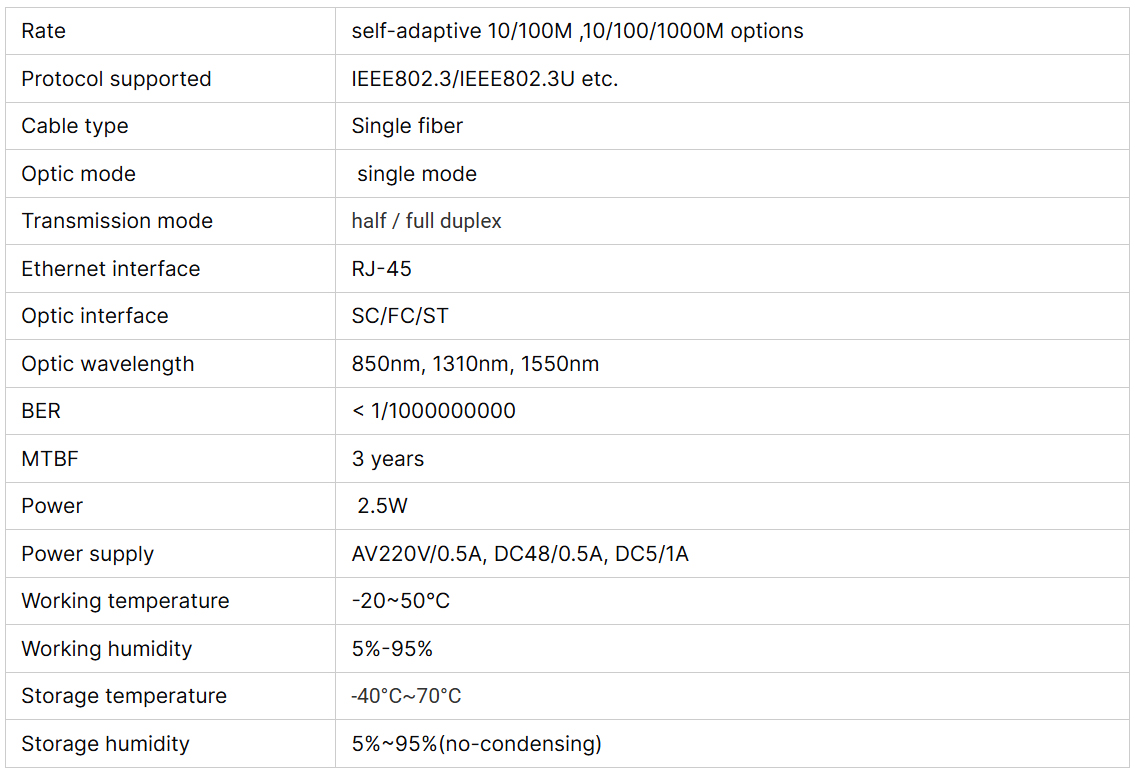
Task: Click the 2.5W power value
Action: pyautogui.click(x=383, y=506)
